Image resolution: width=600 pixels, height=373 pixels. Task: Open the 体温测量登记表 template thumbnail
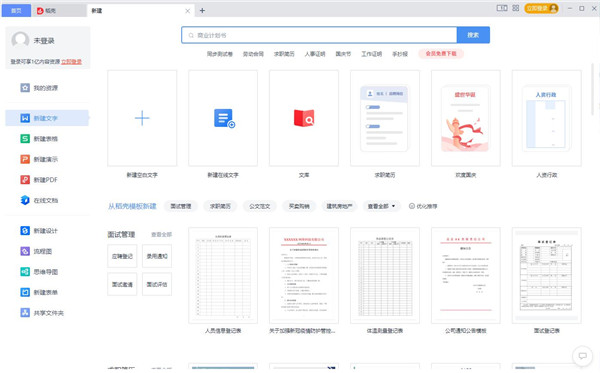click(385, 275)
